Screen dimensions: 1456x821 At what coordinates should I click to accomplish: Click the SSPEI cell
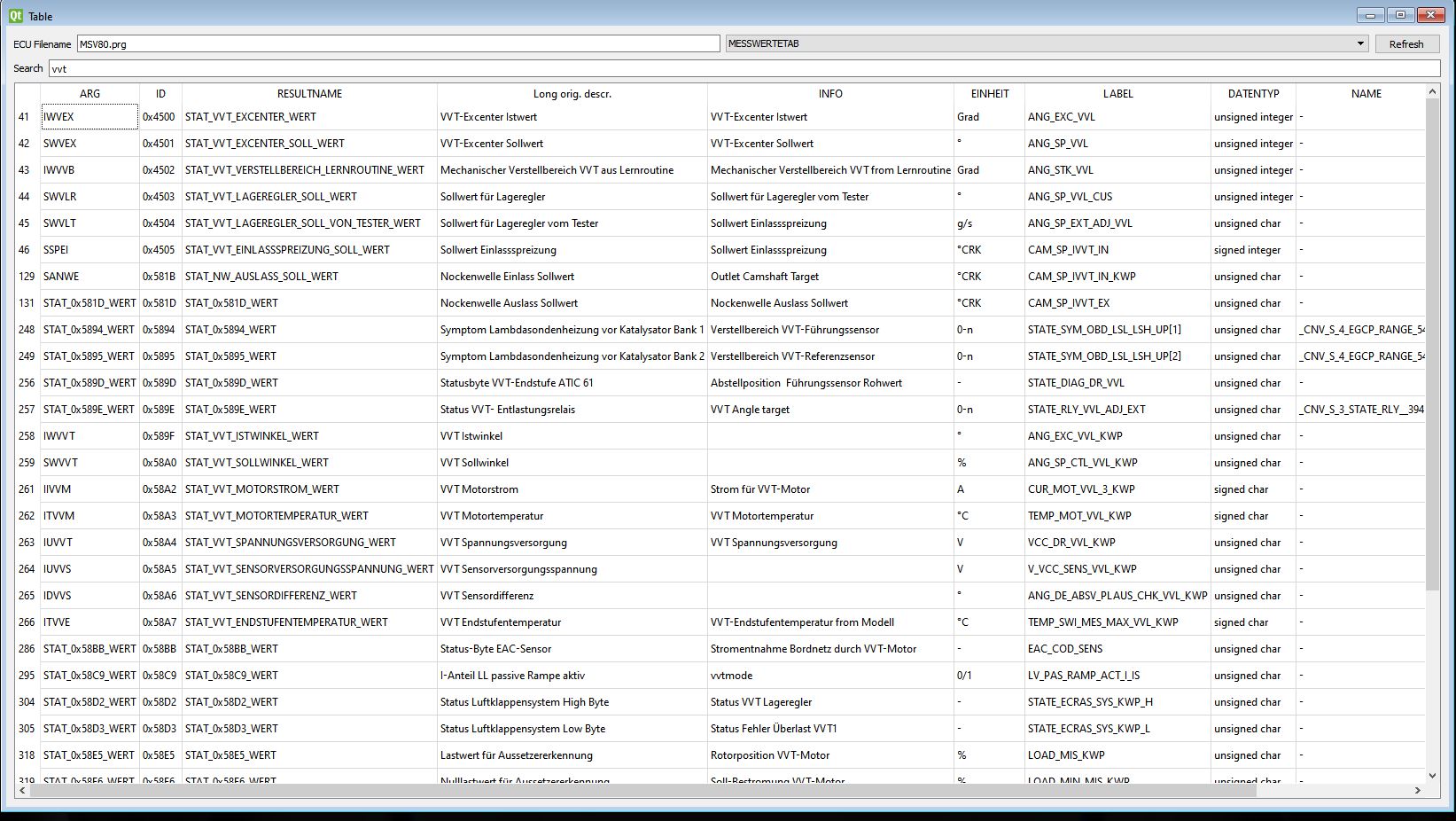coord(90,250)
